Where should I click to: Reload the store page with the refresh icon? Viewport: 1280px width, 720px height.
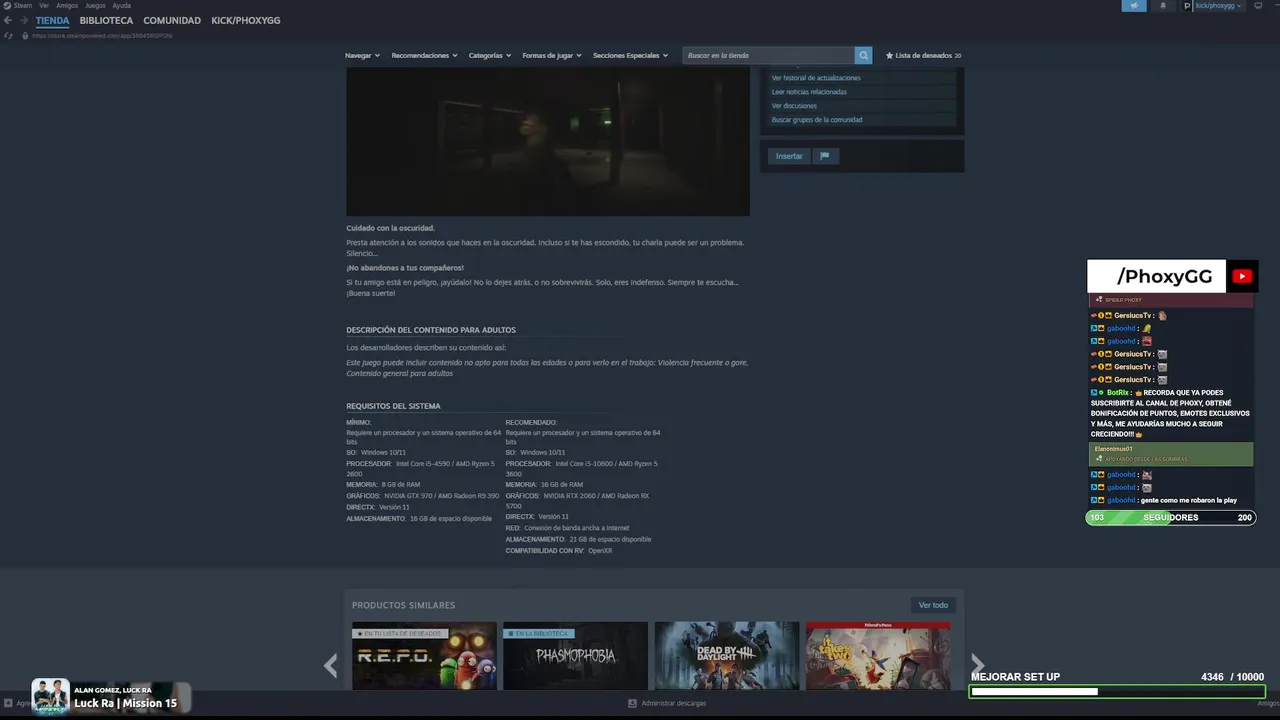tap(8, 35)
